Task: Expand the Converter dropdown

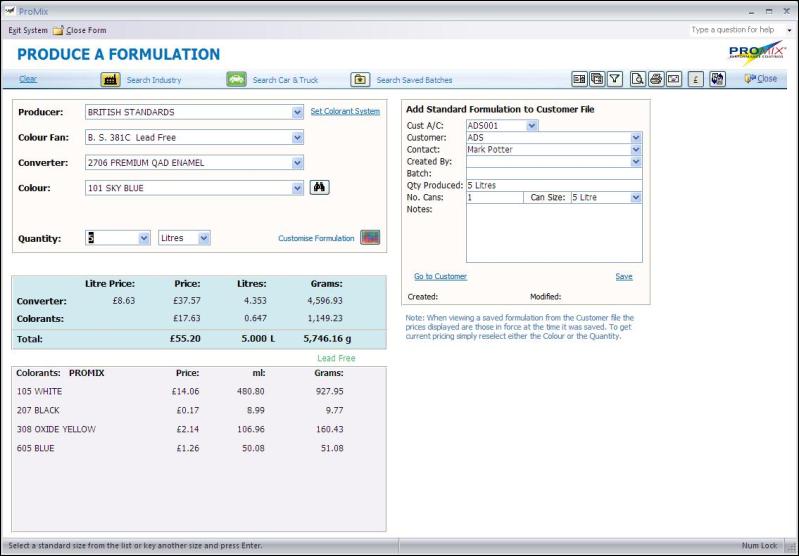Action: [297, 162]
